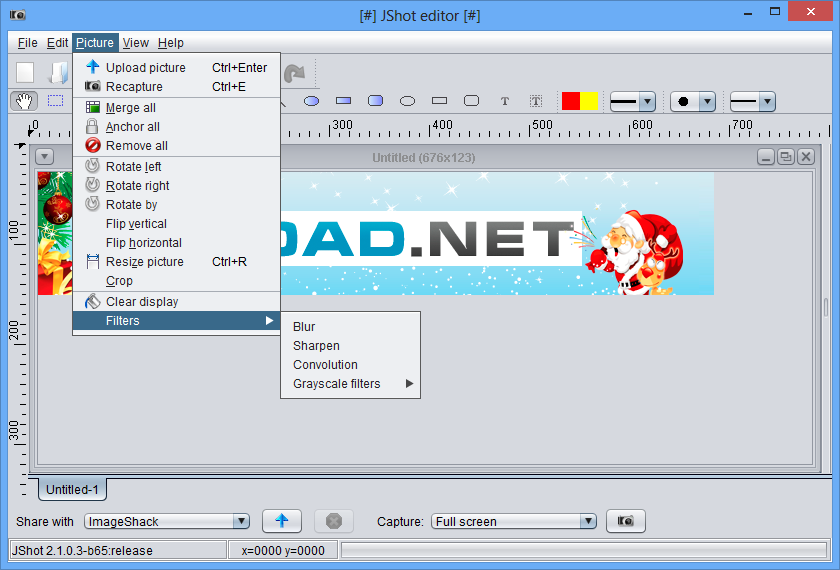Click the empty status progress bar

[584, 550]
